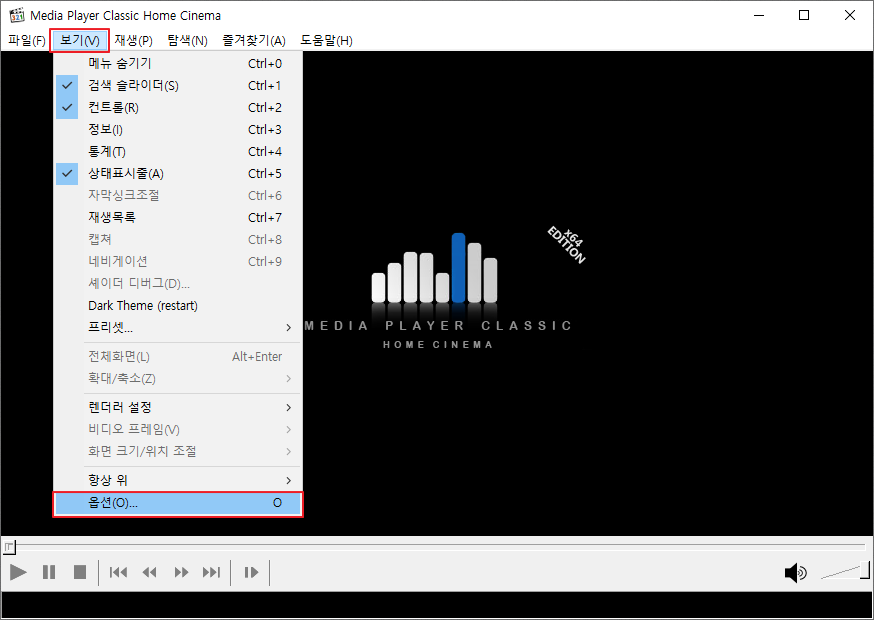
Task: Click the black status bar area
Action: 437,605
